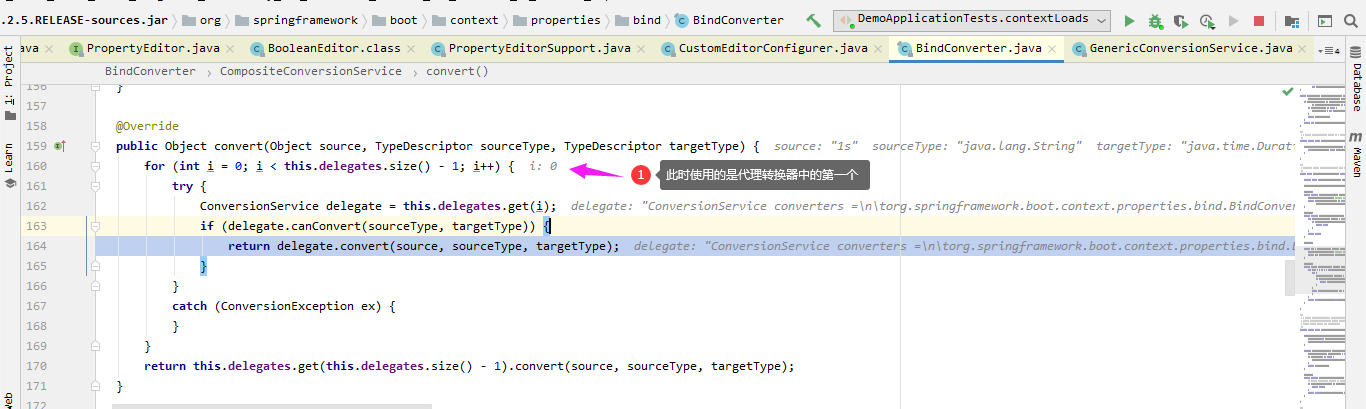Open the Project Structure icon

point(1292,20)
